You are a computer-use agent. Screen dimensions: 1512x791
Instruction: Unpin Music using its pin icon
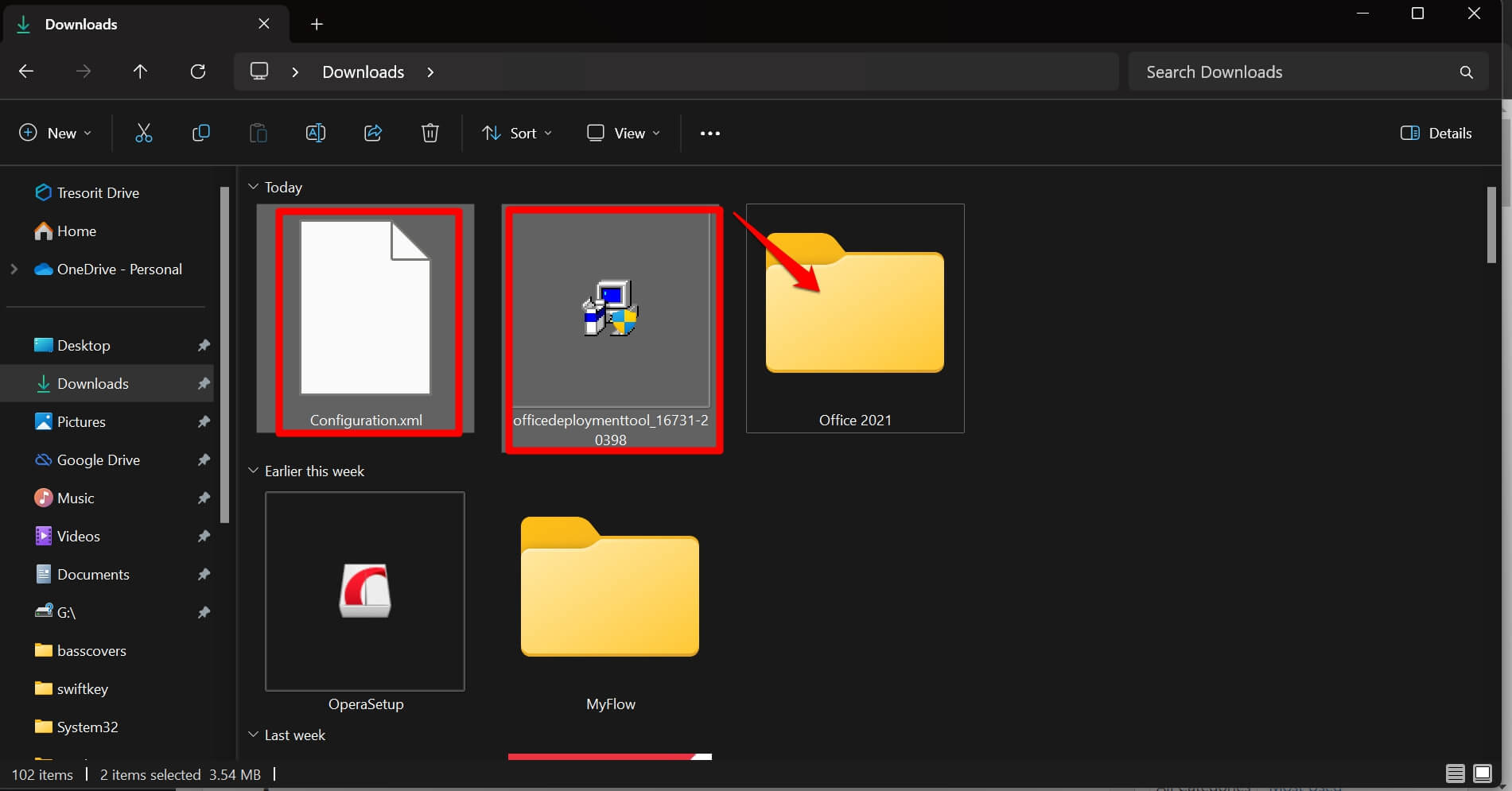204,498
